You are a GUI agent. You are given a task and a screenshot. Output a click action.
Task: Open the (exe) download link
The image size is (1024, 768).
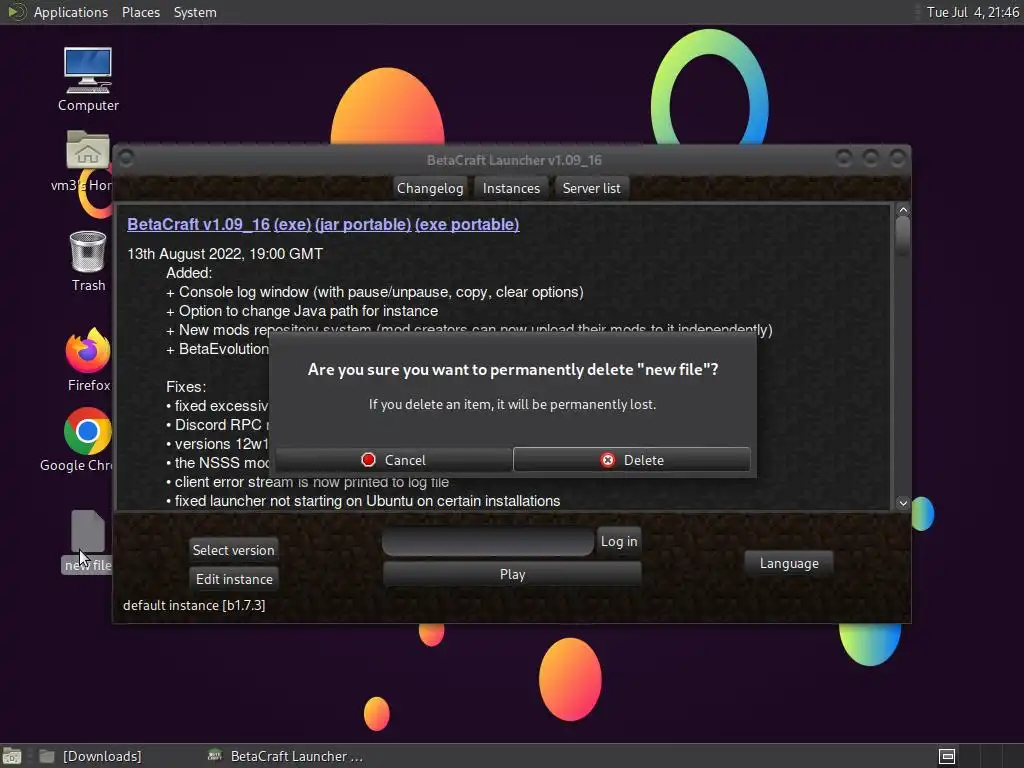293,224
